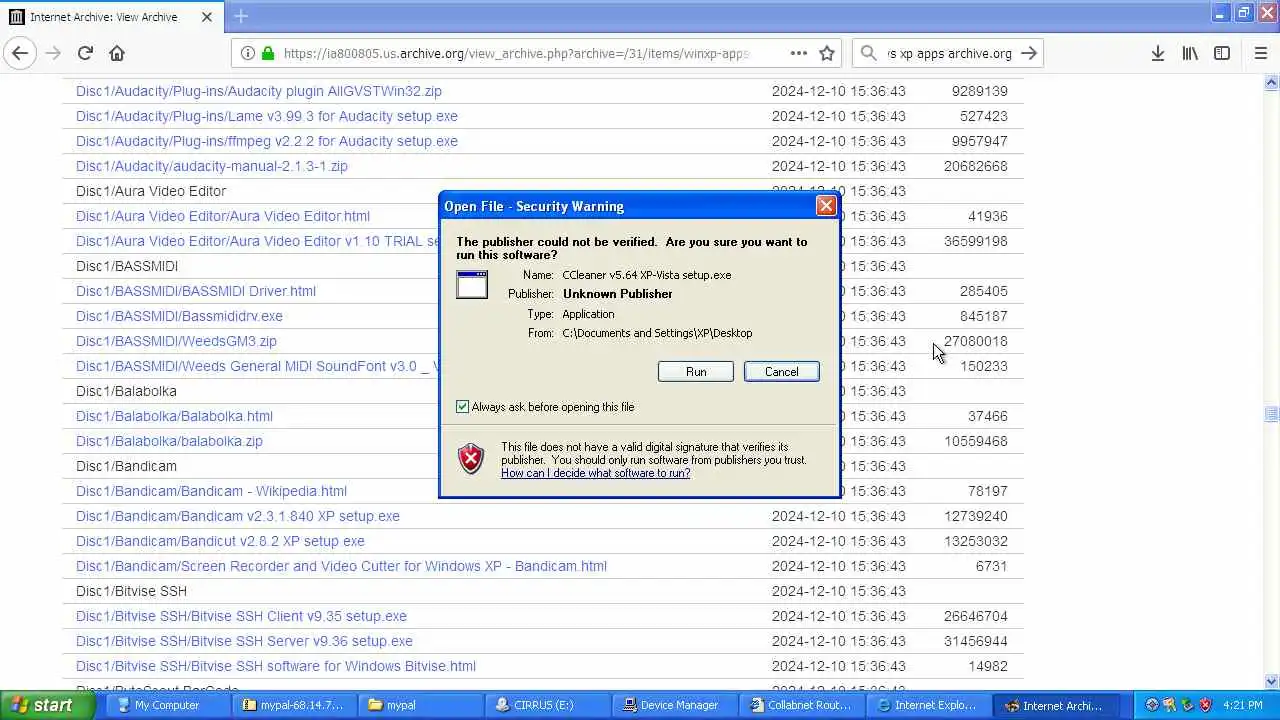The width and height of the screenshot is (1280, 720).
Task: Open Lame v3.99.3 for Audacity setup.exe link
Action: (267, 116)
